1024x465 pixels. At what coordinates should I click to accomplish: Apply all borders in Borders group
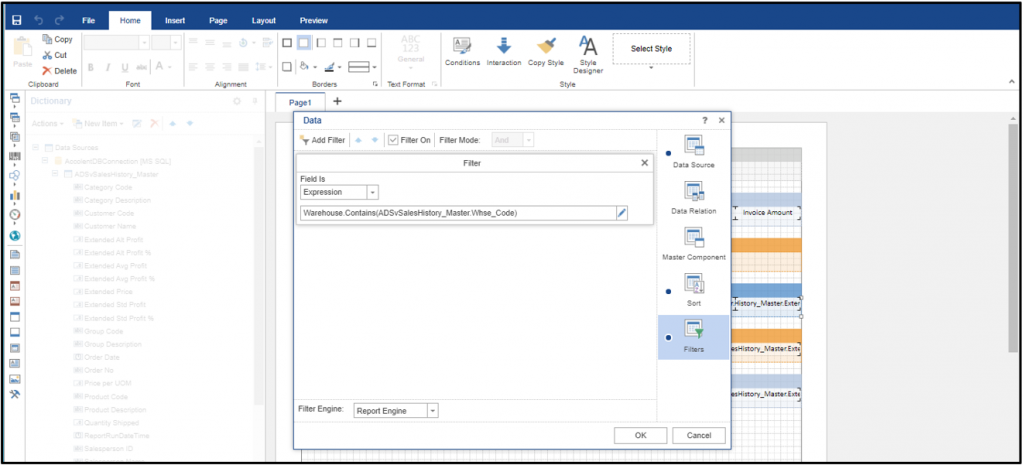[x=287, y=43]
